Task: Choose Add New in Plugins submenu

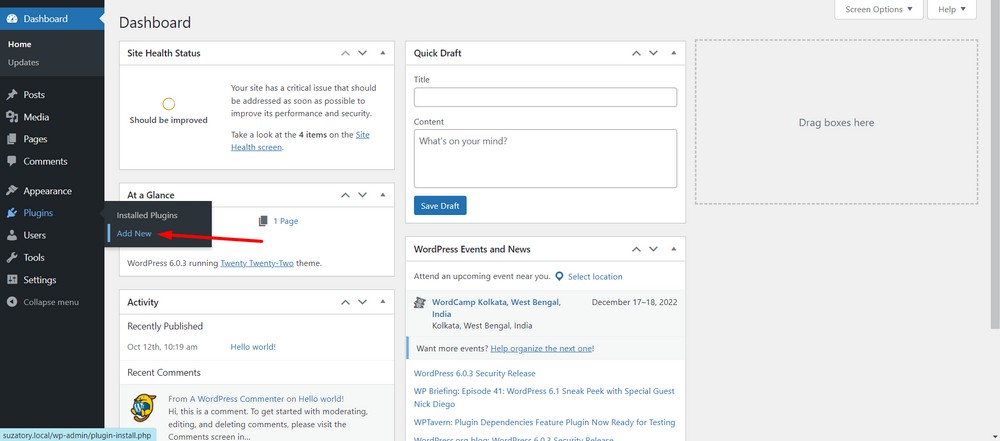Action: [x=134, y=234]
